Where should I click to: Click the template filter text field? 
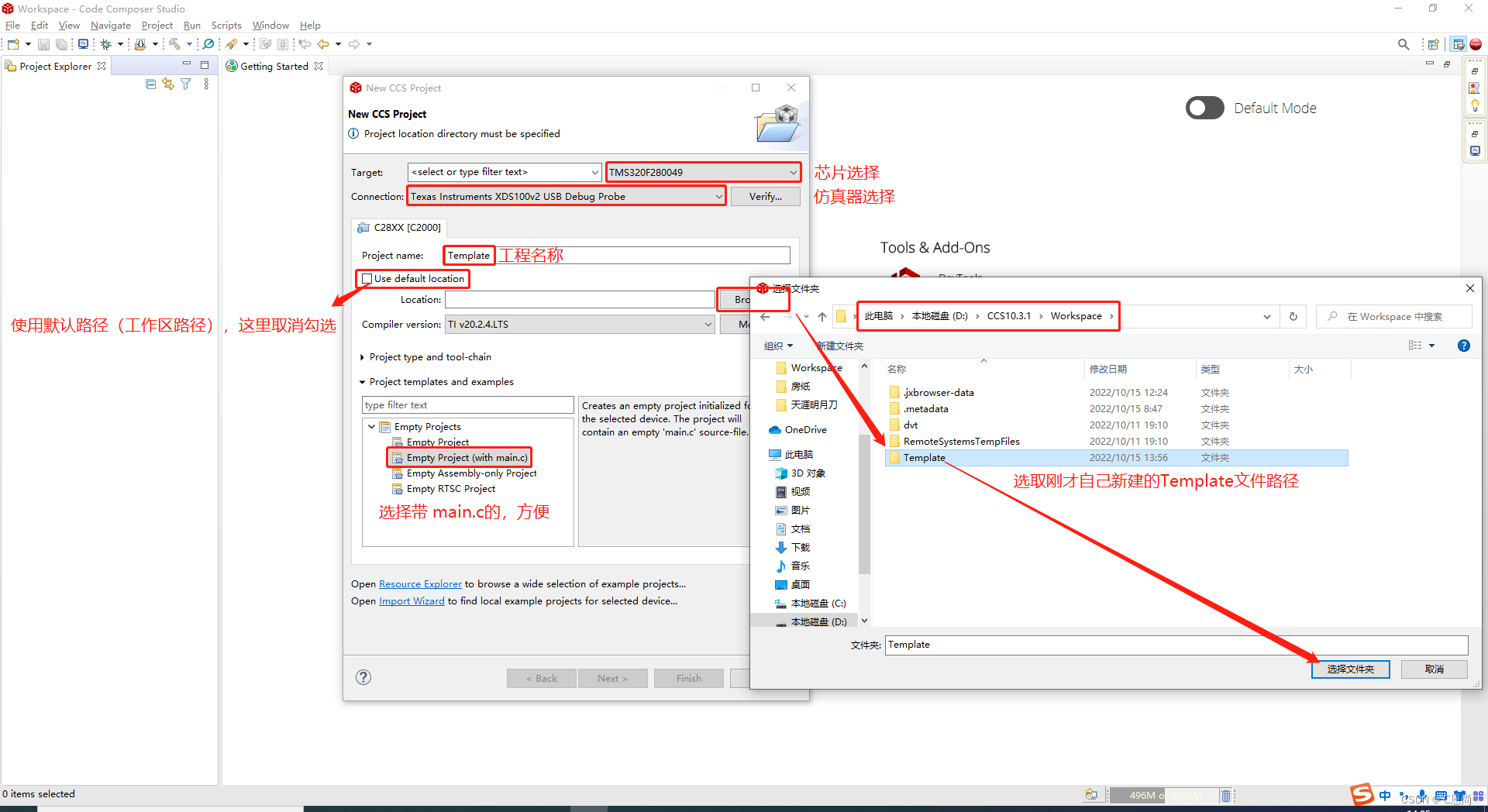(x=467, y=405)
